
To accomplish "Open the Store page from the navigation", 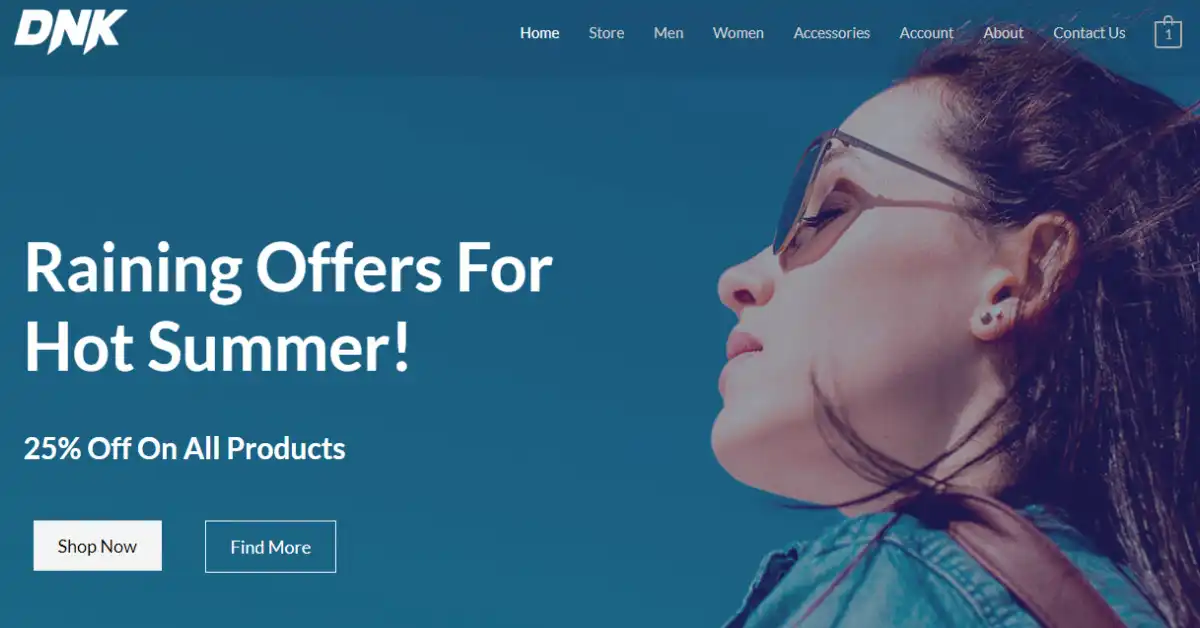I will click(606, 33).
